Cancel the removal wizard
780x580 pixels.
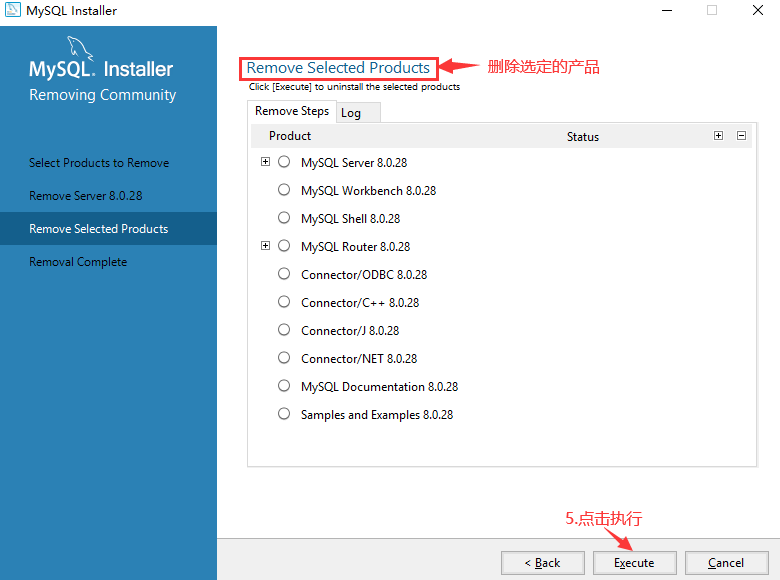click(726, 563)
